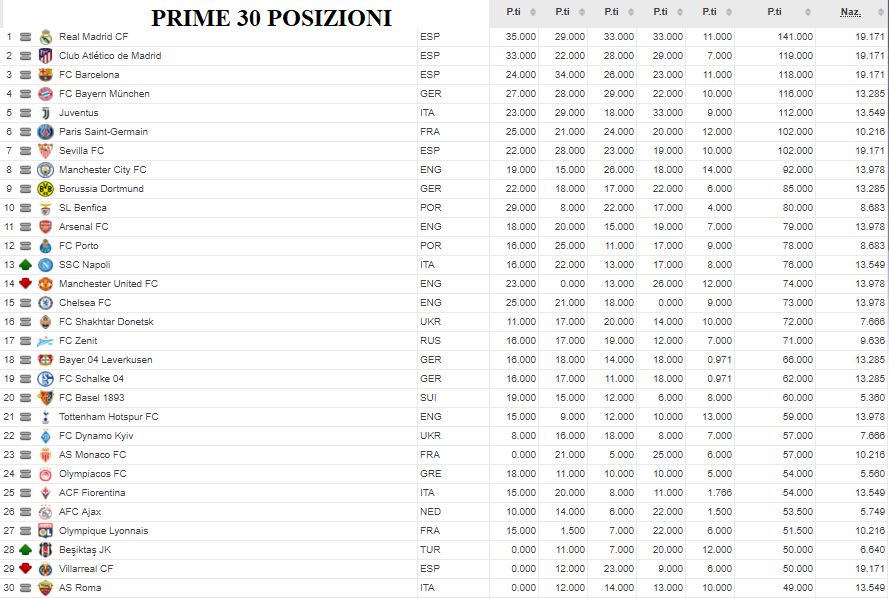The image size is (889, 599).
Task: Click the green up arrow beside SSC Napoli
Action: point(26,265)
